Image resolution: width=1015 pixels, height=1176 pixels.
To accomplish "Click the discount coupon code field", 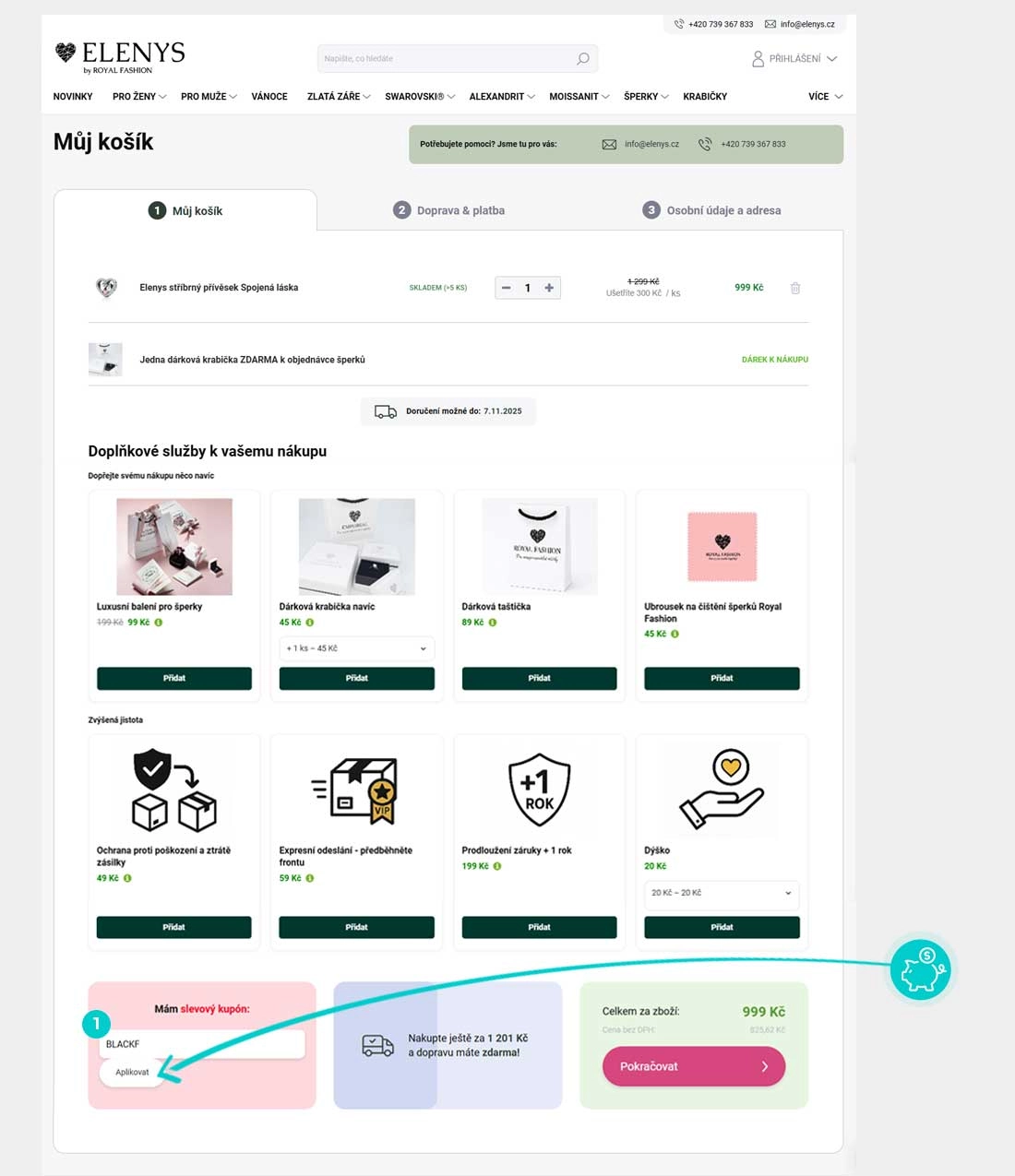I will [x=202, y=1044].
